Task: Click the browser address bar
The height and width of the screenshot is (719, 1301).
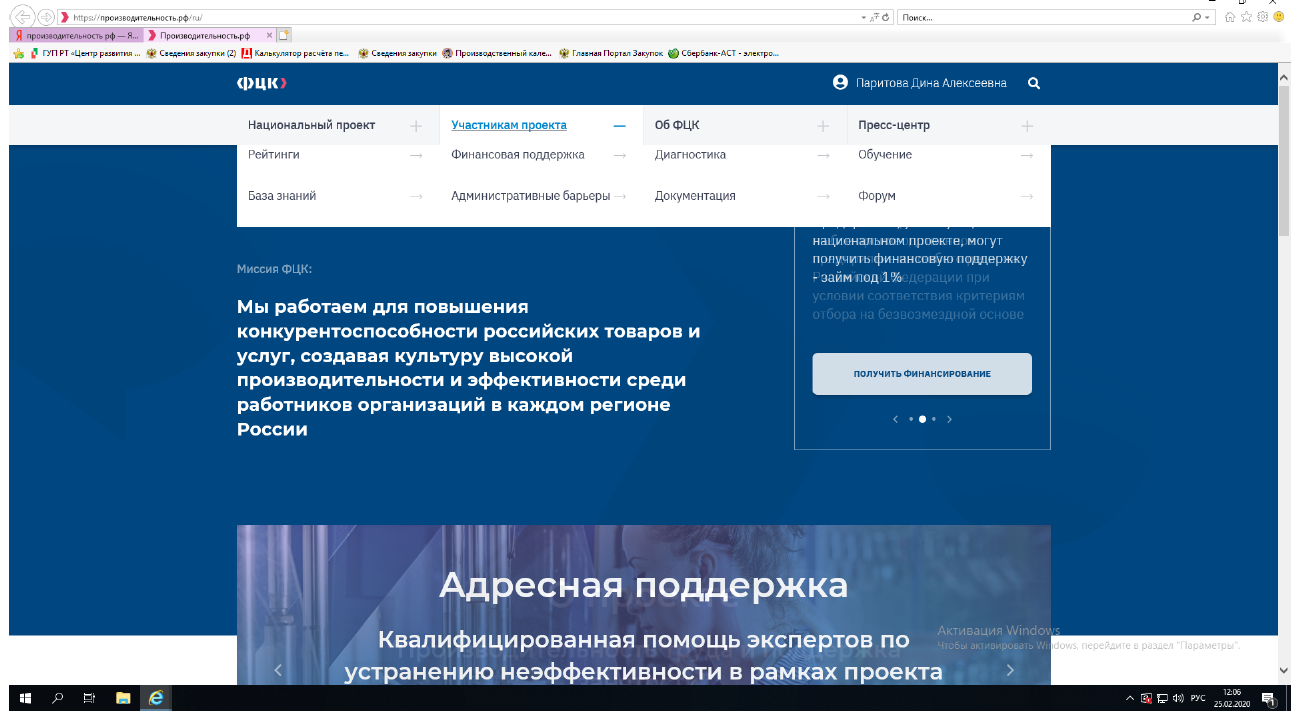Action: (x=460, y=18)
